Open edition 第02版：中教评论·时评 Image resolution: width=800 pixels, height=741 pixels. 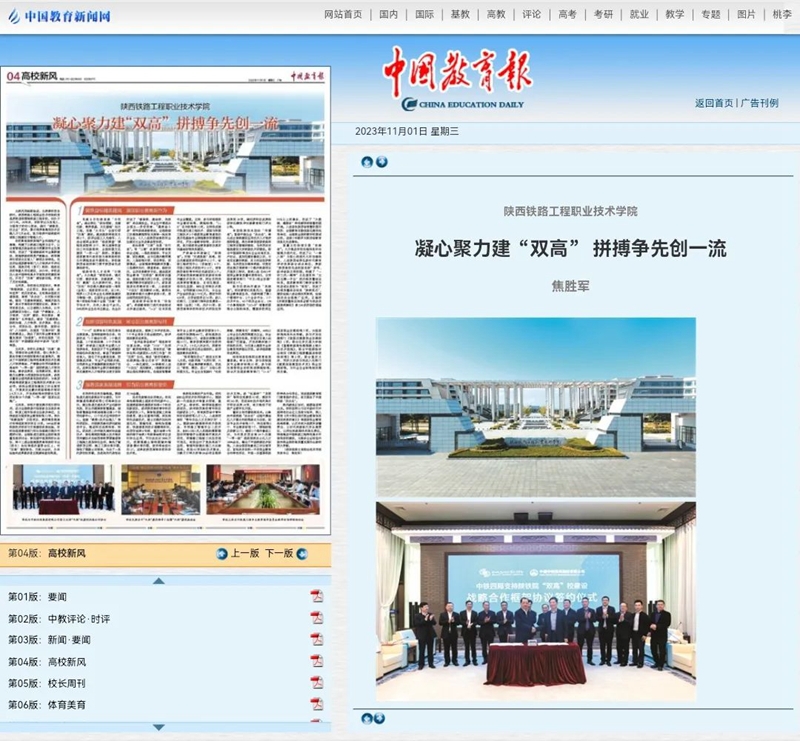click(x=59, y=619)
